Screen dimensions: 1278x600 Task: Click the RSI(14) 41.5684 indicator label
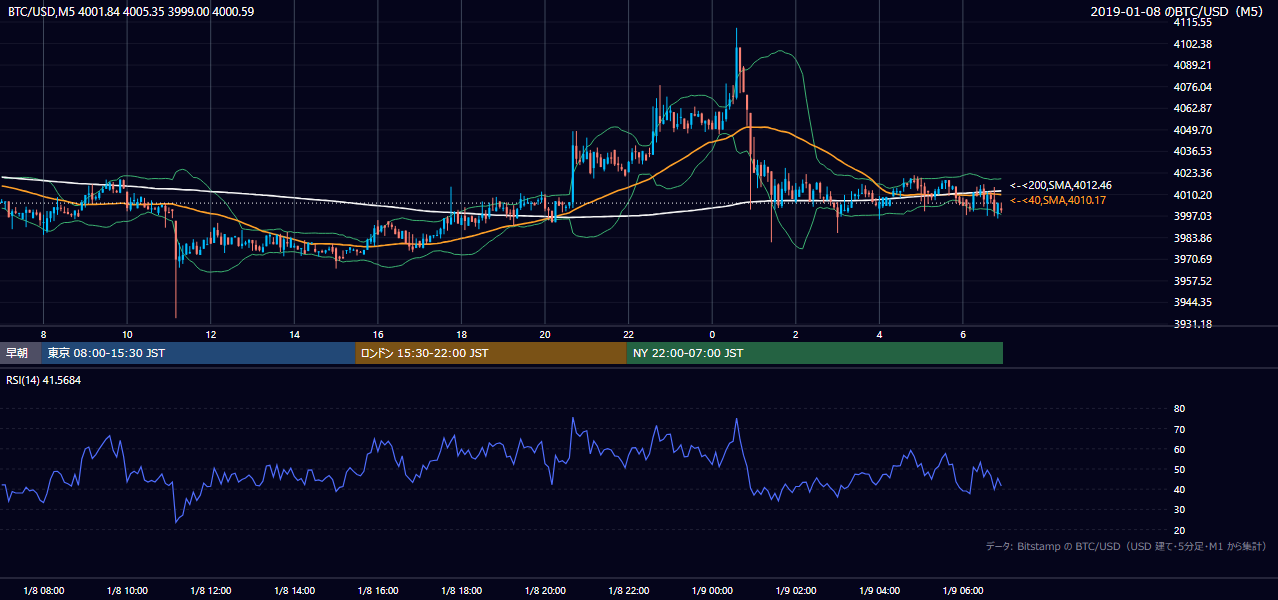click(x=44, y=380)
